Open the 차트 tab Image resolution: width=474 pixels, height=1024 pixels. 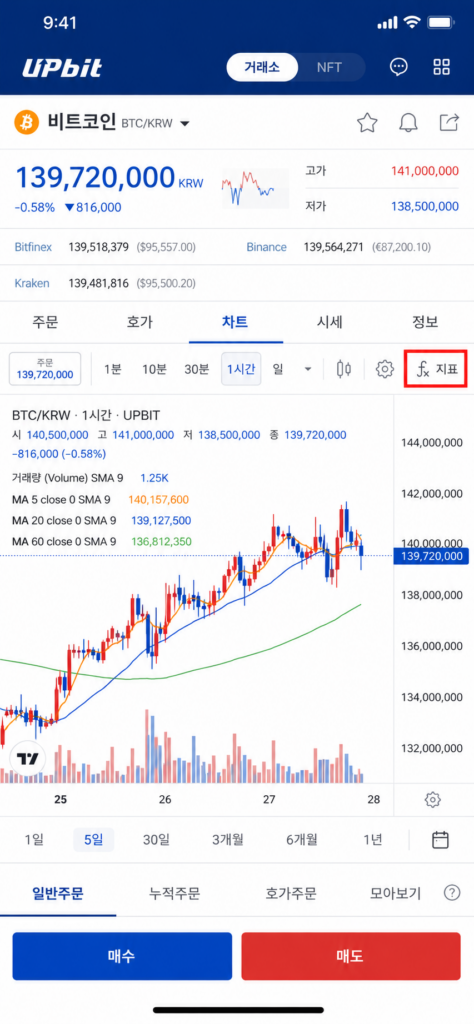click(x=235, y=322)
